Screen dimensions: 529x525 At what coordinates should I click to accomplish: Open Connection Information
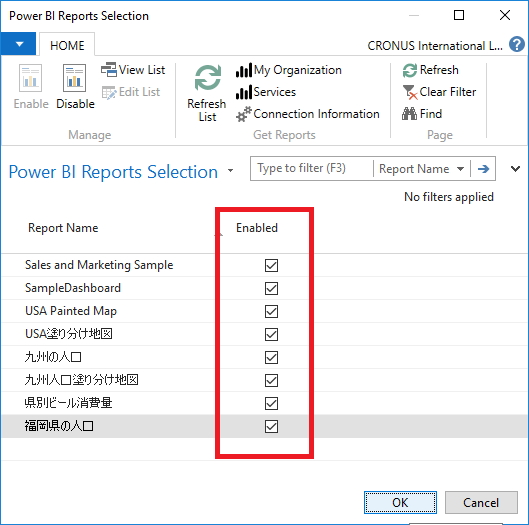tap(307, 114)
